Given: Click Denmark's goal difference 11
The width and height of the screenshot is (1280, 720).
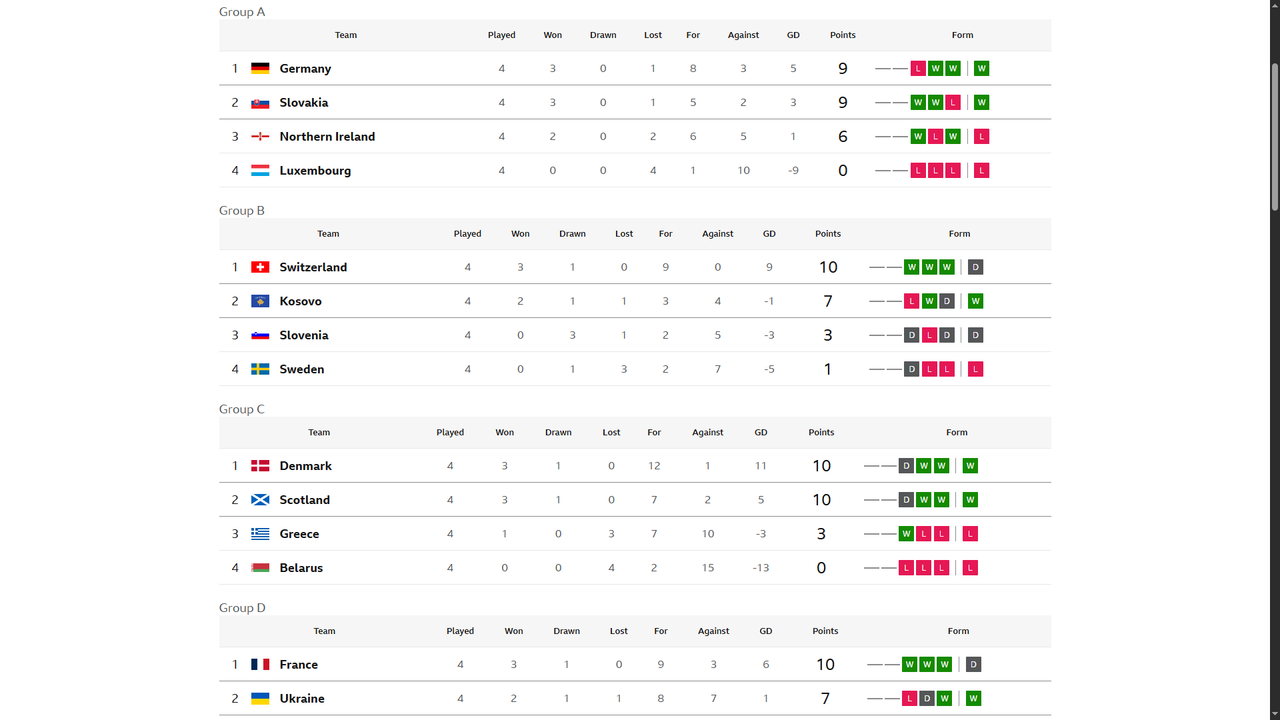Looking at the screenshot, I should [761, 466].
